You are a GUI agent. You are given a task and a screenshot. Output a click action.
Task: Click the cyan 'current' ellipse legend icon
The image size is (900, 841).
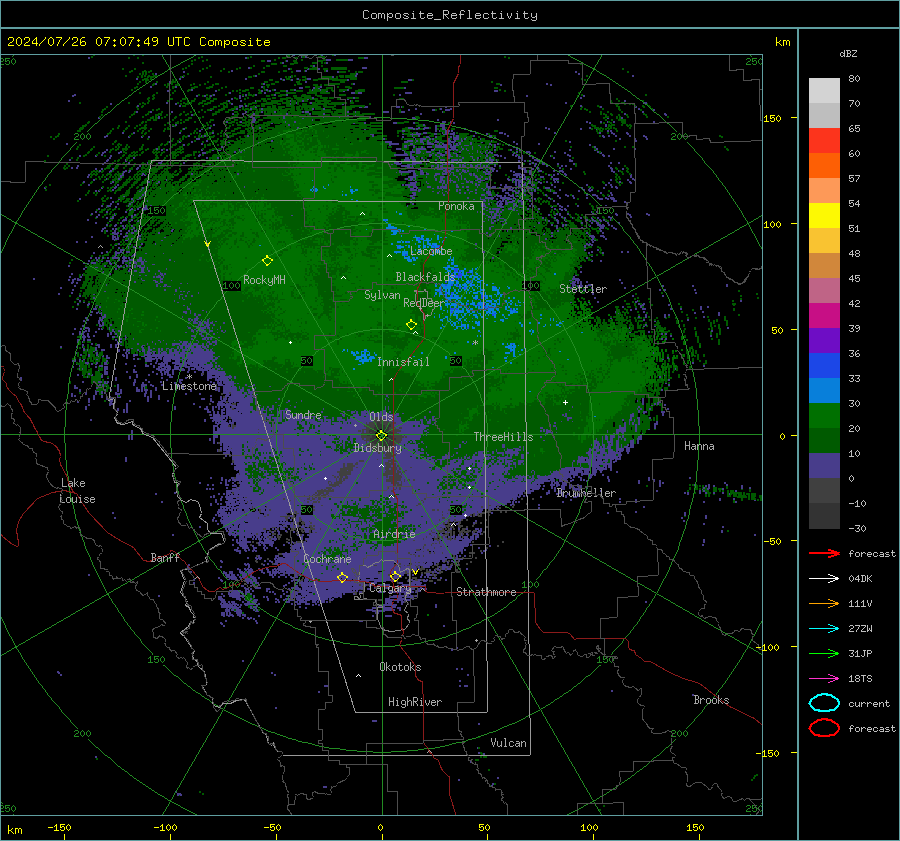[x=824, y=703]
